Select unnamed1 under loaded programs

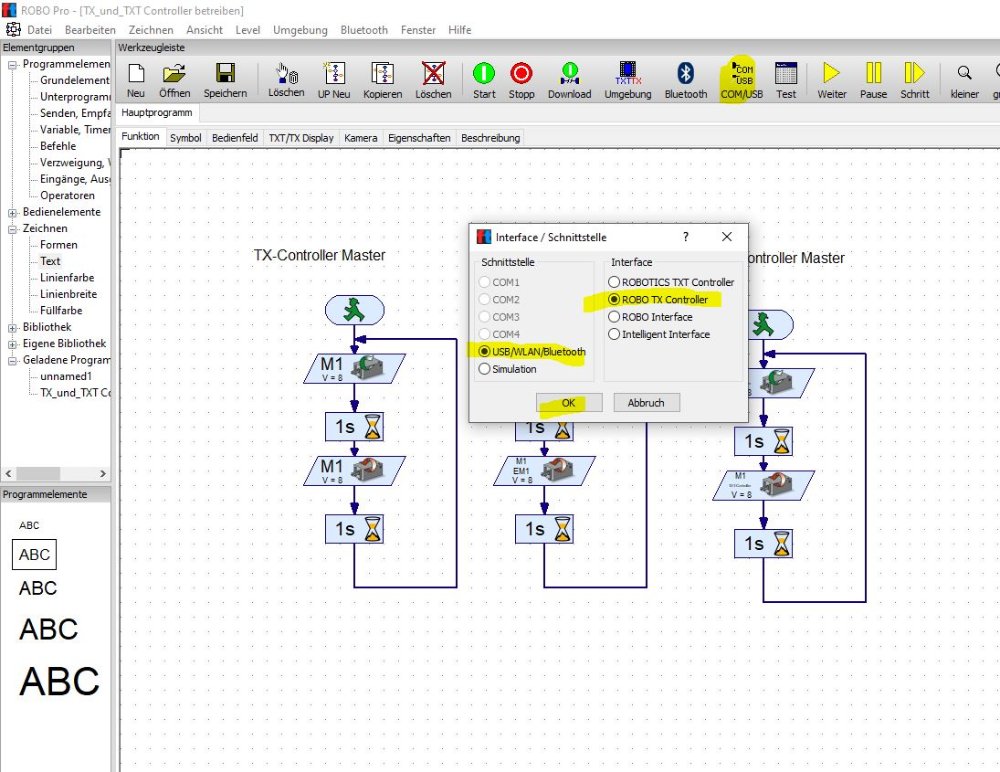66,376
